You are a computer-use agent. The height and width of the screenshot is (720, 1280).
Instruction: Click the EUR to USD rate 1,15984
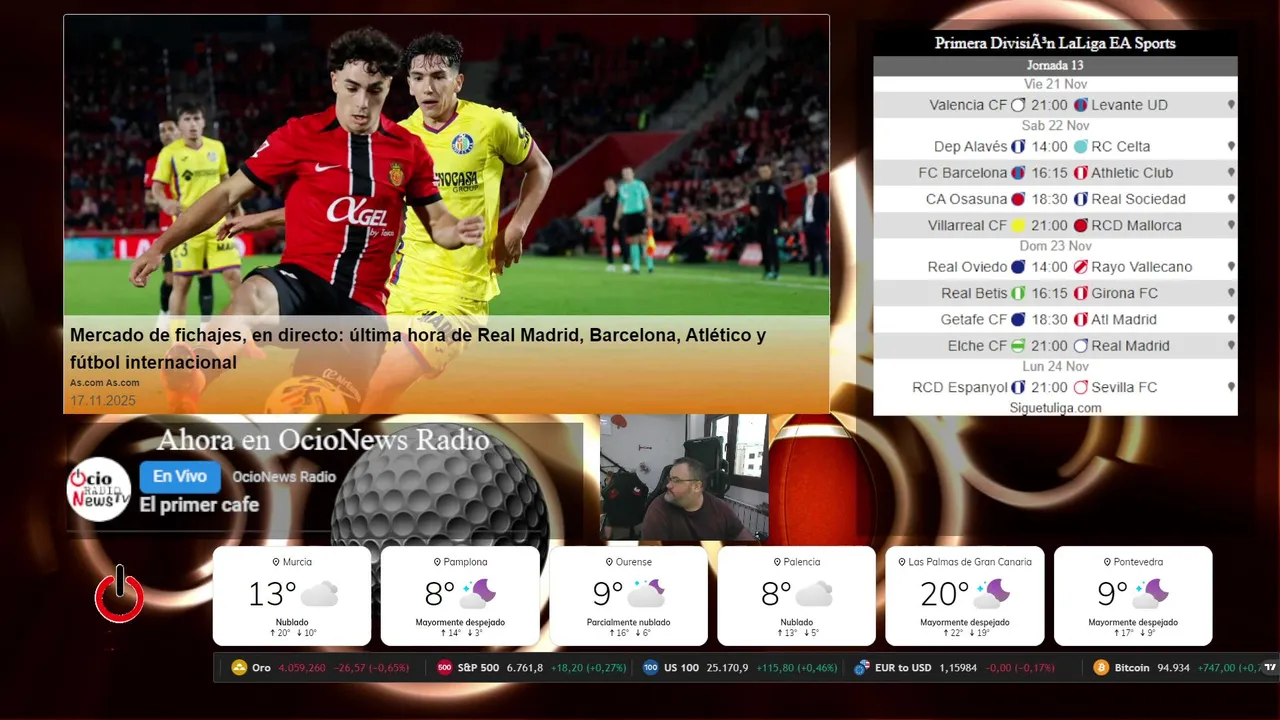pyautogui.click(x=958, y=668)
